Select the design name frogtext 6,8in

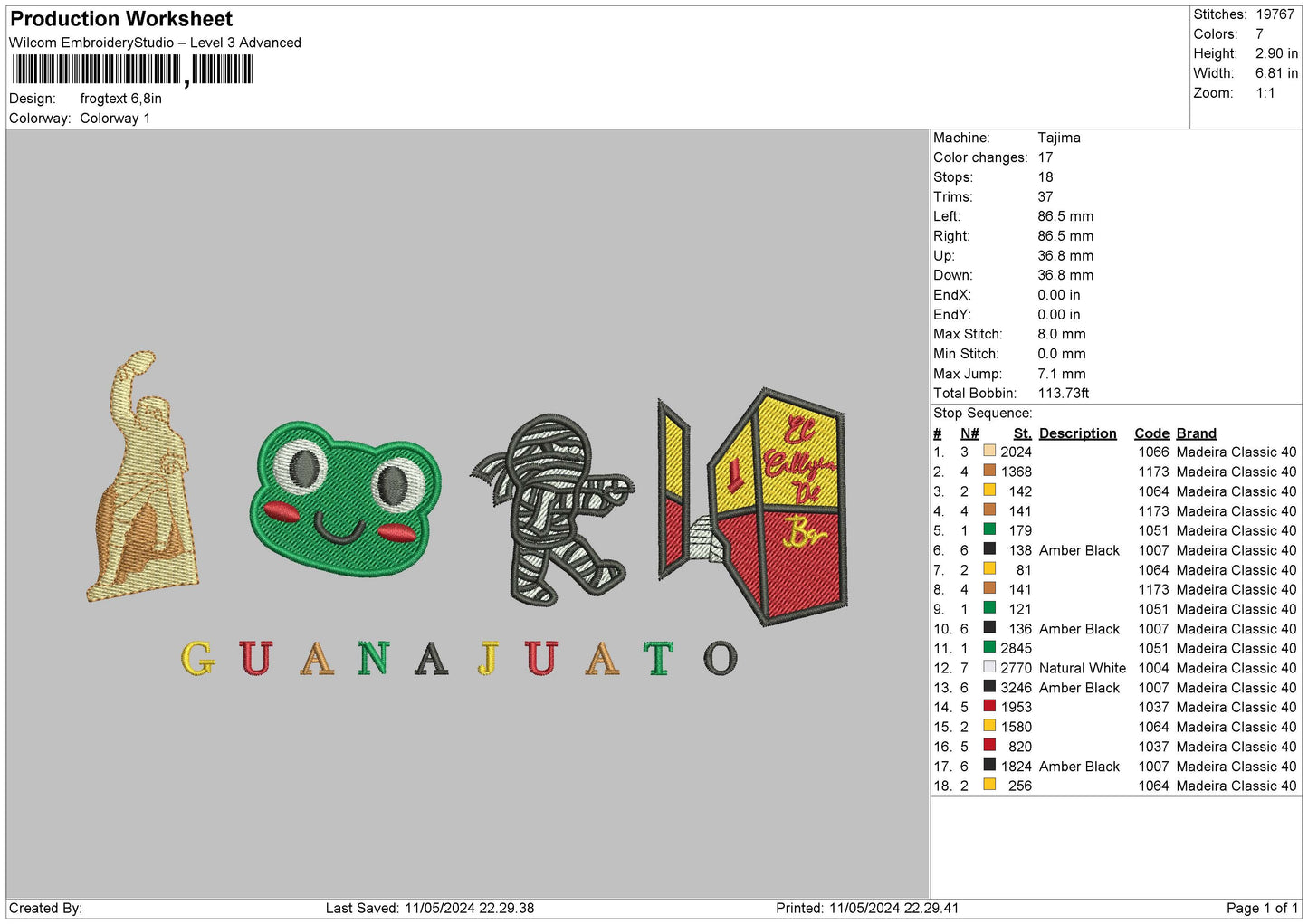(121, 99)
